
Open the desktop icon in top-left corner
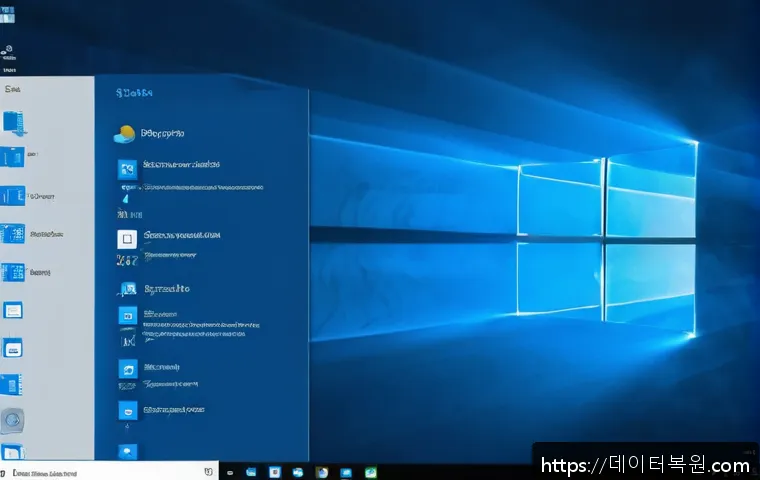point(9,12)
